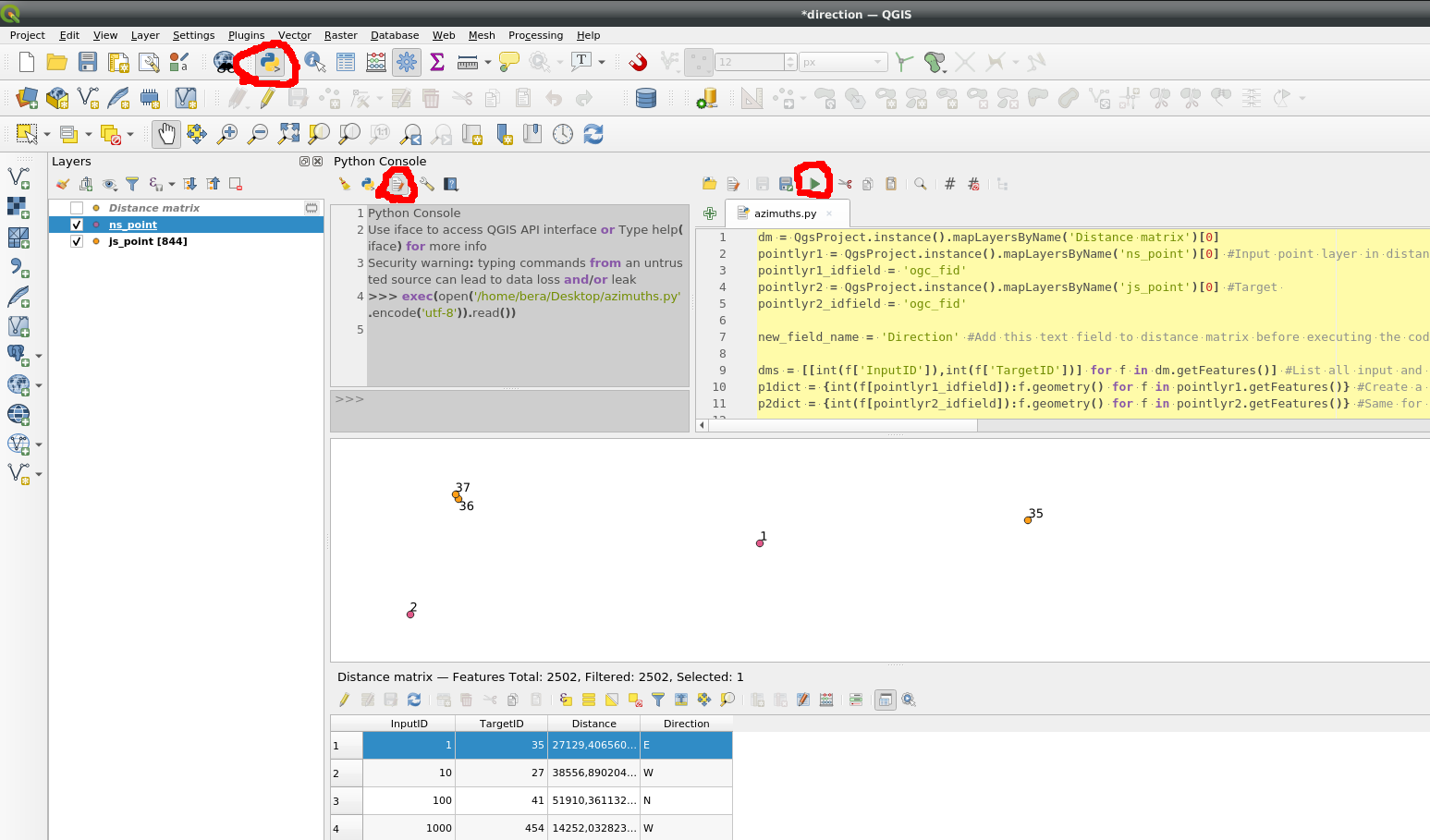Sort by the InputID column header
Image resolution: width=1430 pixels, height=840 pixels.
tap(409, 724)
